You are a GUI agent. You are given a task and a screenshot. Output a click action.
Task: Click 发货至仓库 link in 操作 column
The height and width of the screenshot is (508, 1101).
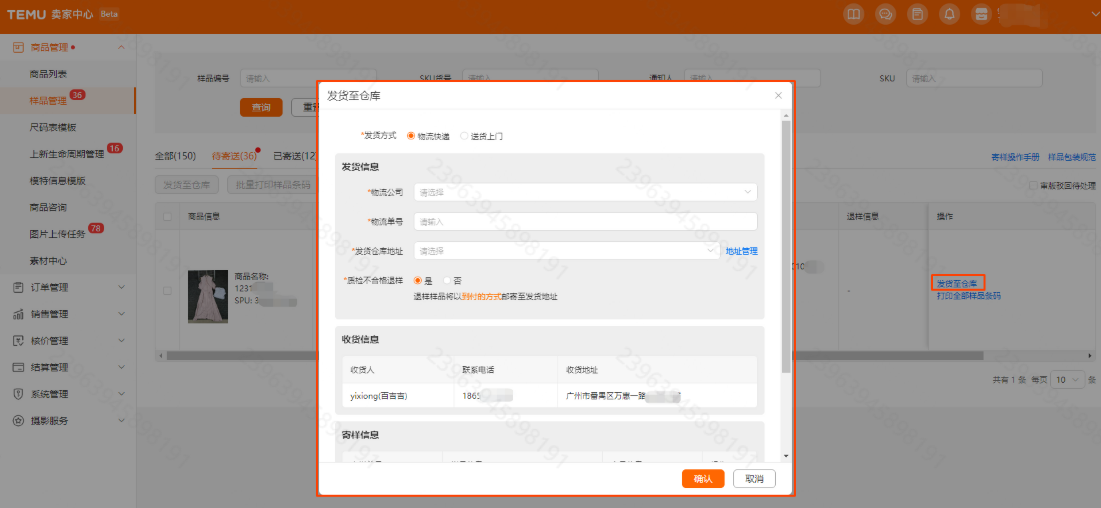(x=956, y=283)
